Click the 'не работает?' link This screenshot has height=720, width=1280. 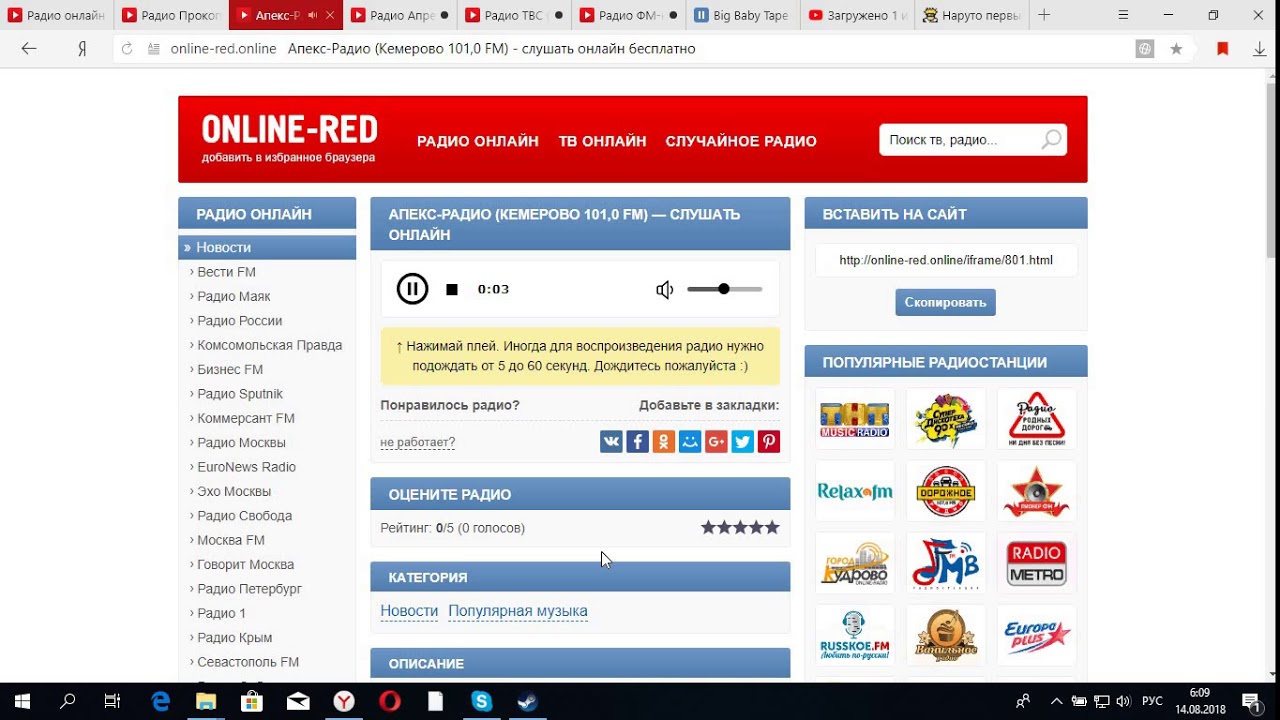tap(417, 442)
